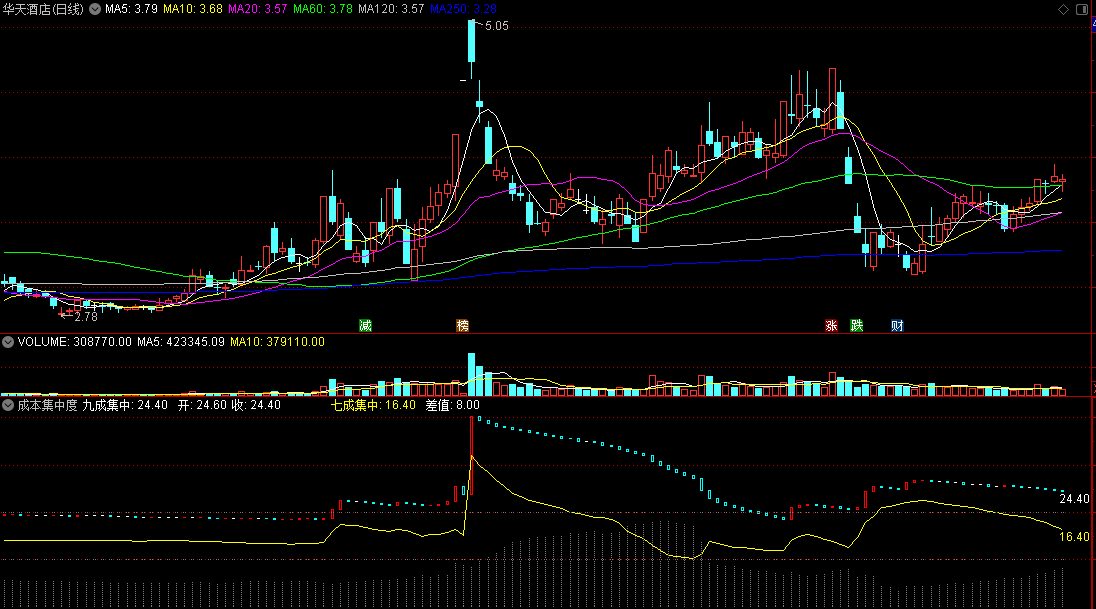Image resolution: width=1096 pixels, height=609 pixels.
Task: Open the 减 shareholder-reduction event marker
Action: (x=366, y=325)
